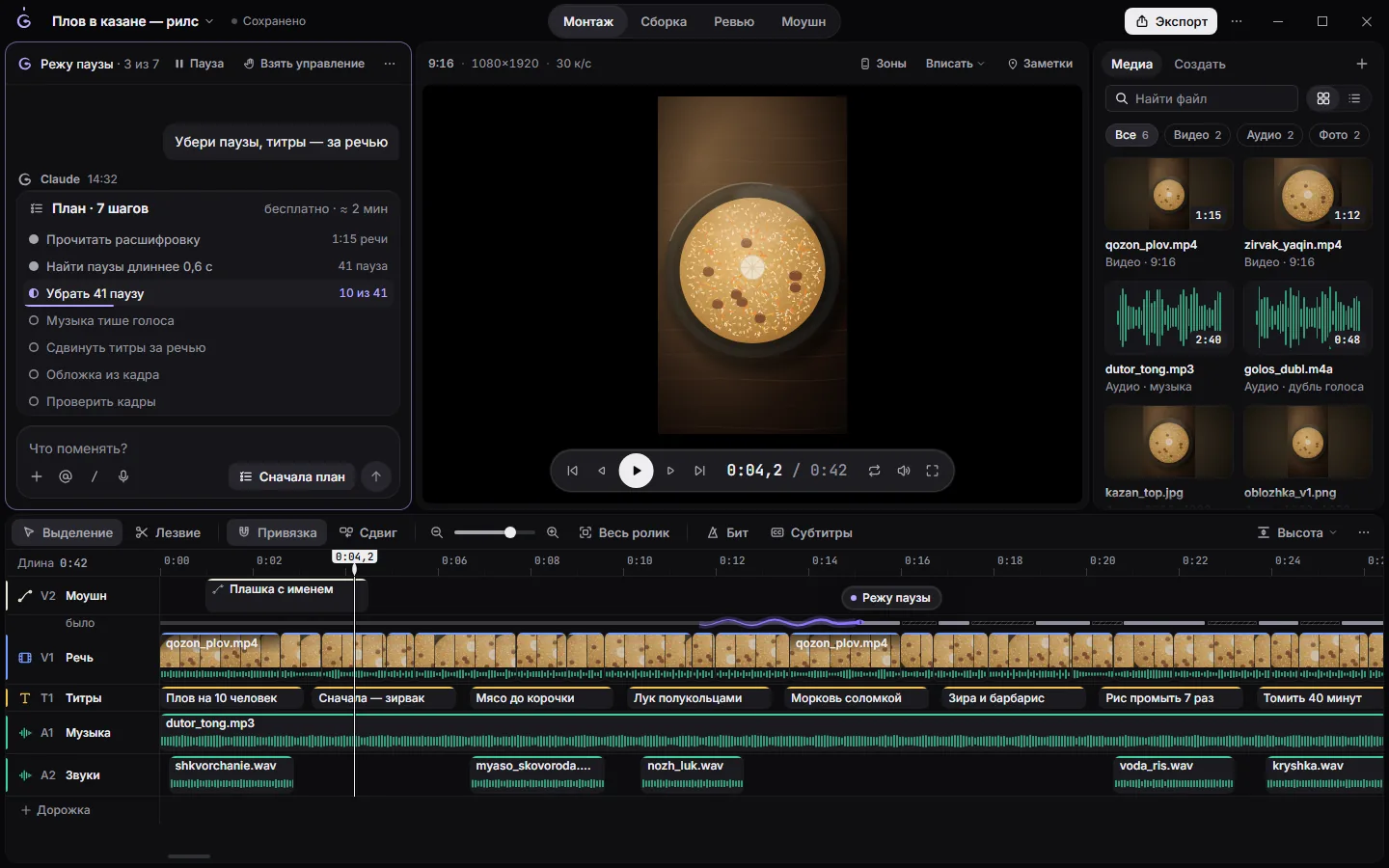Click the Экспорт button

(x=1171, y=21)
